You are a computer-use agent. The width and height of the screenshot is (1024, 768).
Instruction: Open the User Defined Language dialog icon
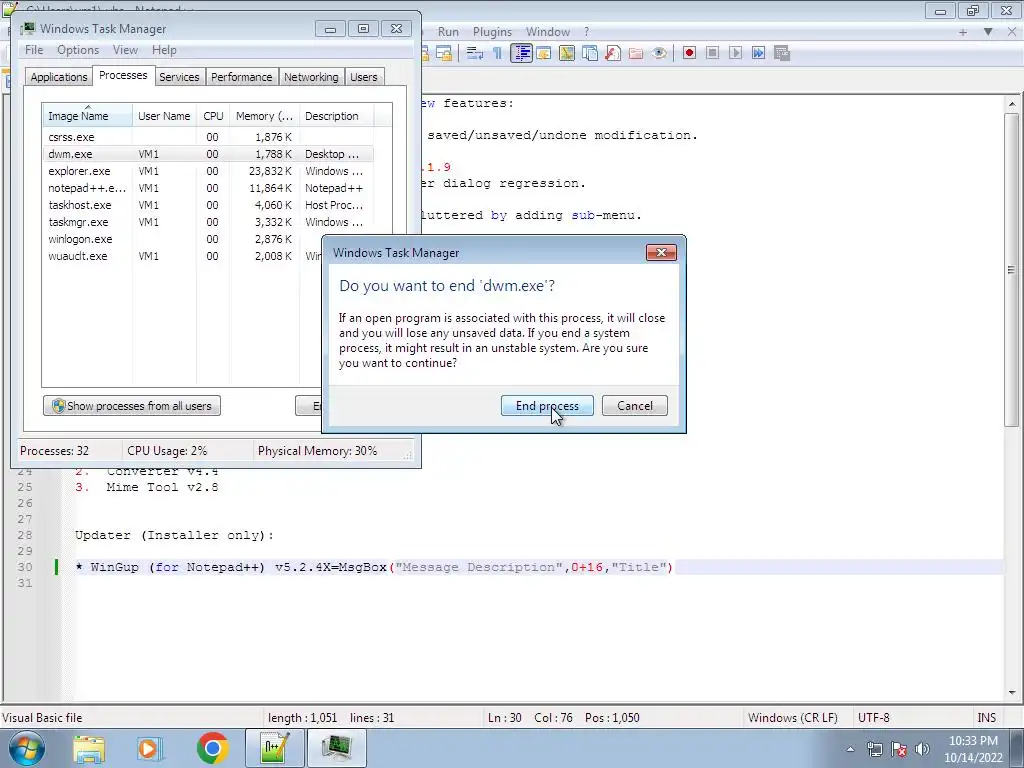543,54
